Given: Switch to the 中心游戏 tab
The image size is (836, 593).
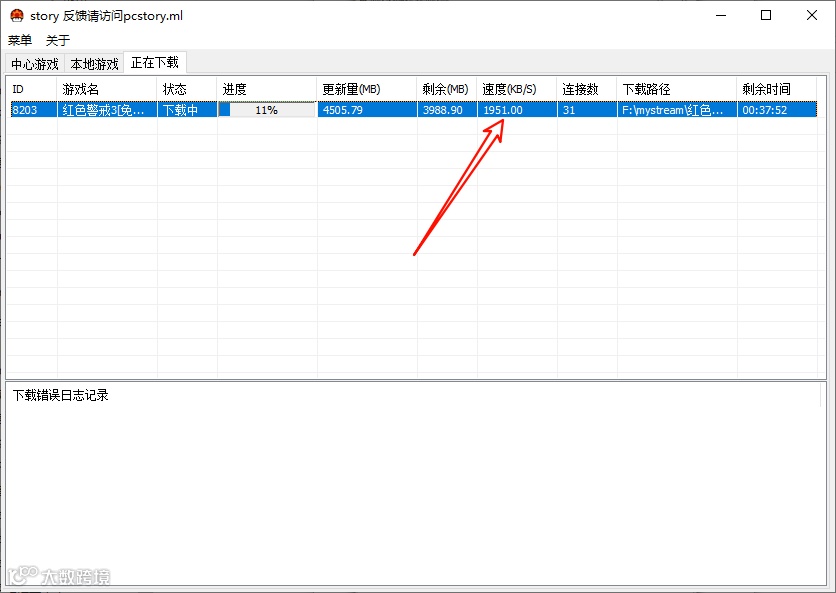Looking at the screenshot, I should coord(35,64).
